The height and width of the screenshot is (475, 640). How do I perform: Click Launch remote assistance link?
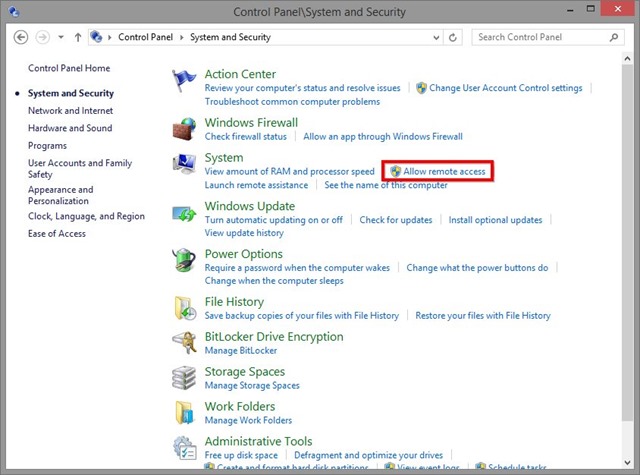pos(256,185)
